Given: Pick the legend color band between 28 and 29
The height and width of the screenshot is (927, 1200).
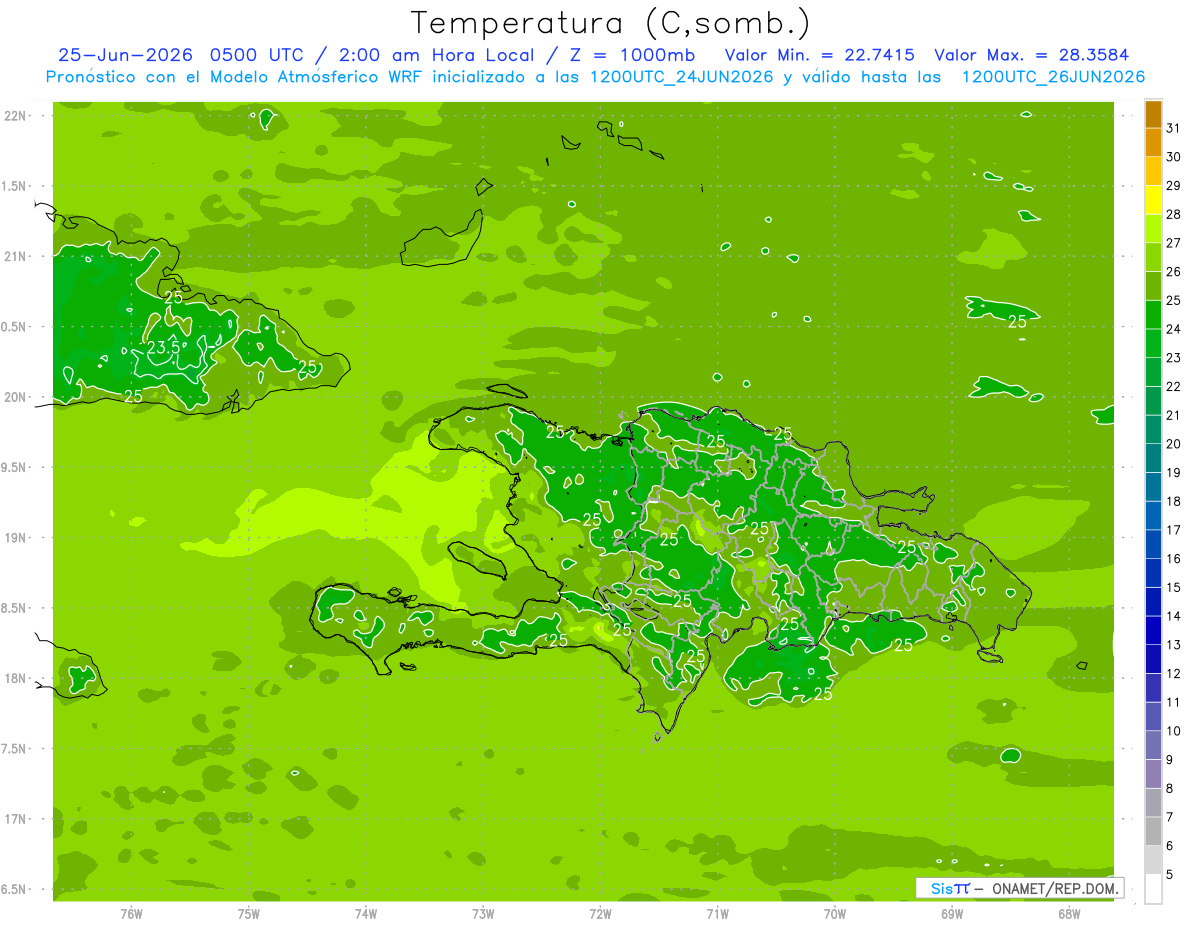Looking at the screenshot, I should pyautogui.click(x=1153, y=199).
